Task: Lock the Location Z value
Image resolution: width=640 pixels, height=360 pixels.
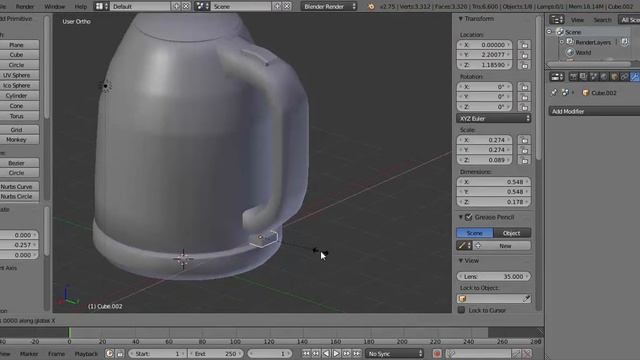Action: [524, 65]
